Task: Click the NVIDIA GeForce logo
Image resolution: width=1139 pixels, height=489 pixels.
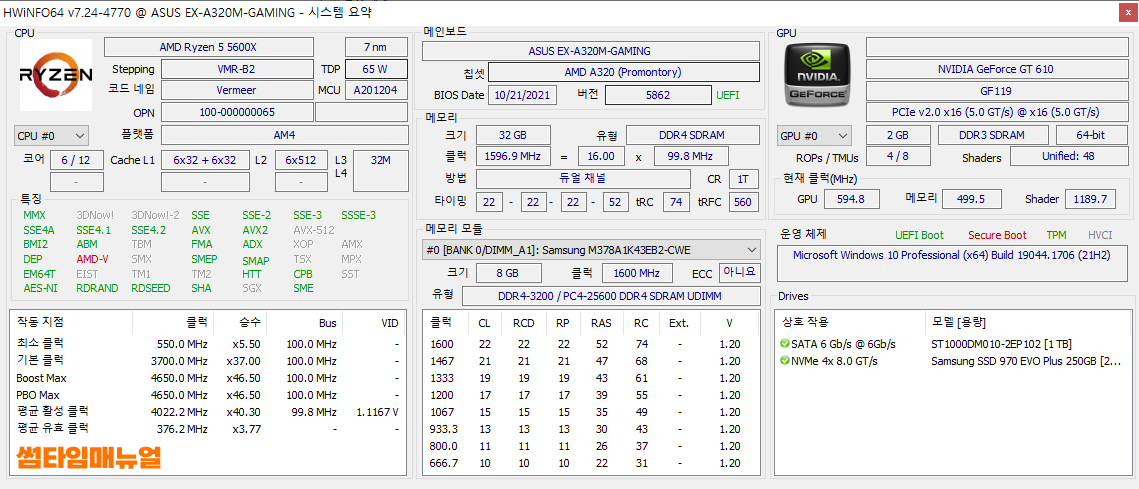Action: coord(819,75)
